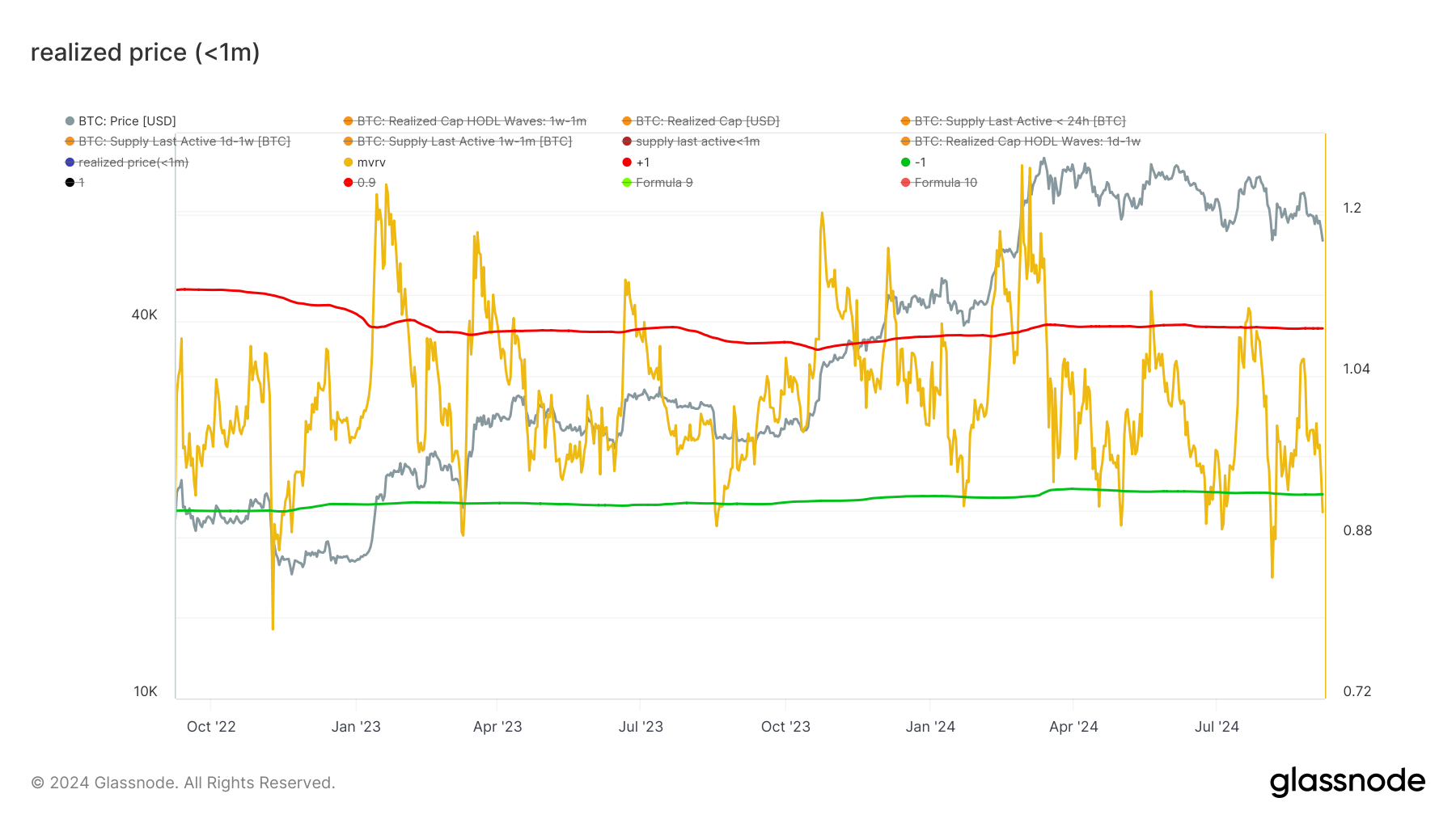
Task: Click the red +1 legend dot
Action: [627, 163]
